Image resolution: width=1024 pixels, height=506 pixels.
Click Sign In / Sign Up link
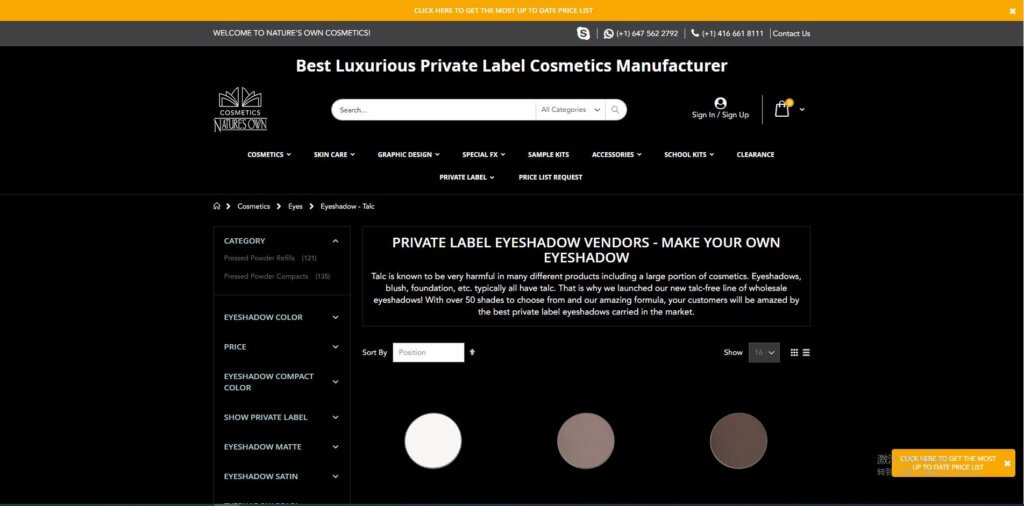[720, 115]
